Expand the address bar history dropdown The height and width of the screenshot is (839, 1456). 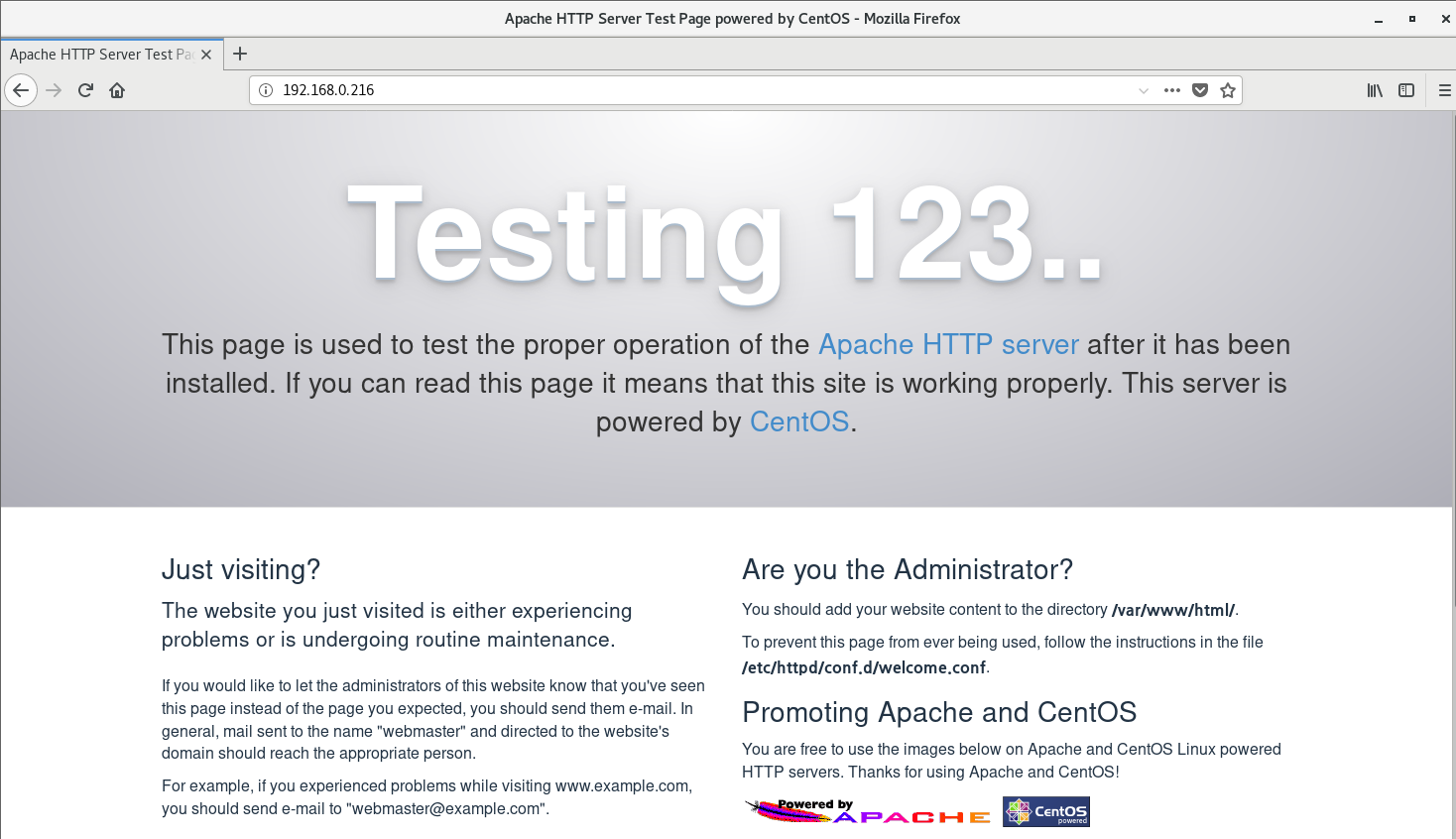tap(1144, 90)
